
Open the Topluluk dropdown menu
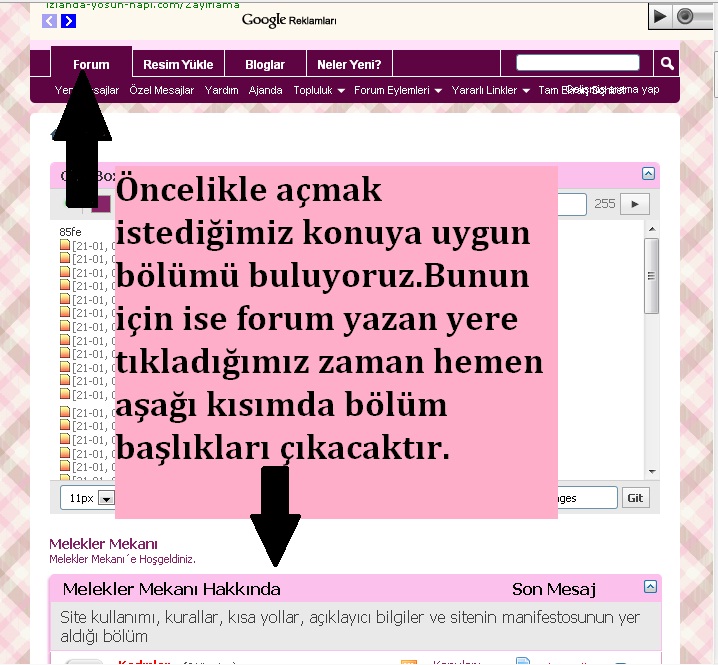pyautogui.click(x=319, y=90)
